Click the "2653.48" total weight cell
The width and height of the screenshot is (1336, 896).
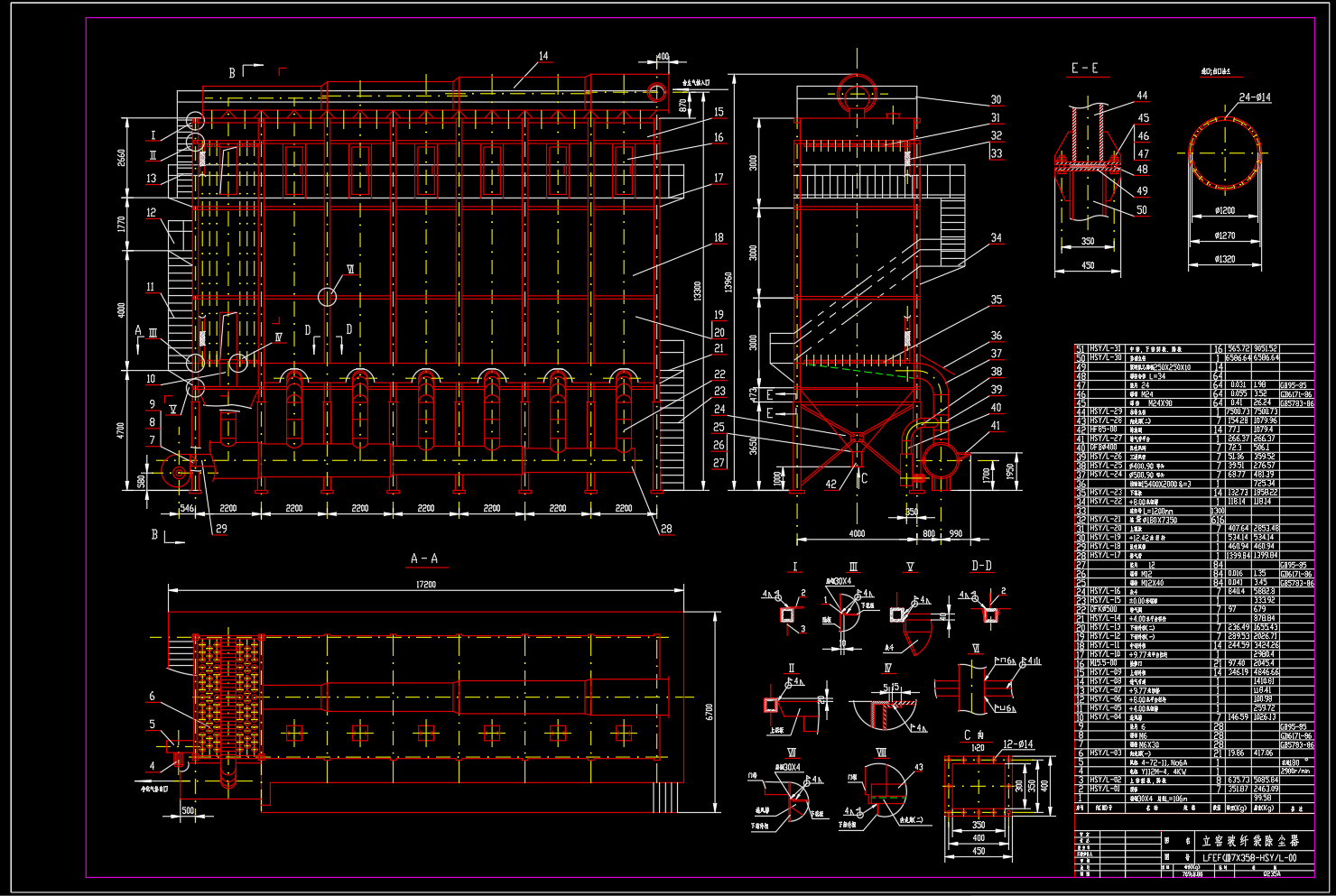click(1266, 529)
